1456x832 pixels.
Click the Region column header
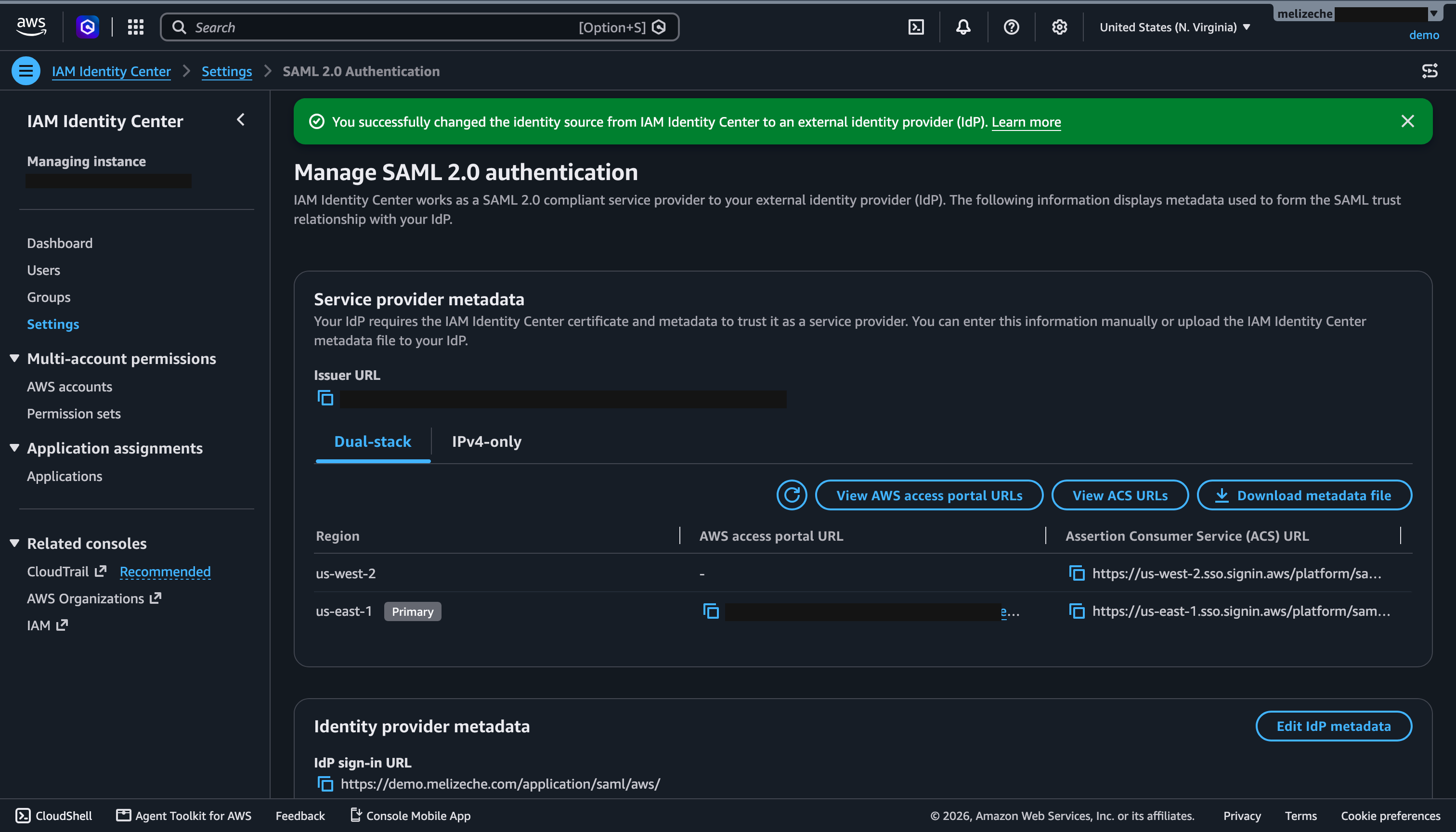tap(338, 535)
